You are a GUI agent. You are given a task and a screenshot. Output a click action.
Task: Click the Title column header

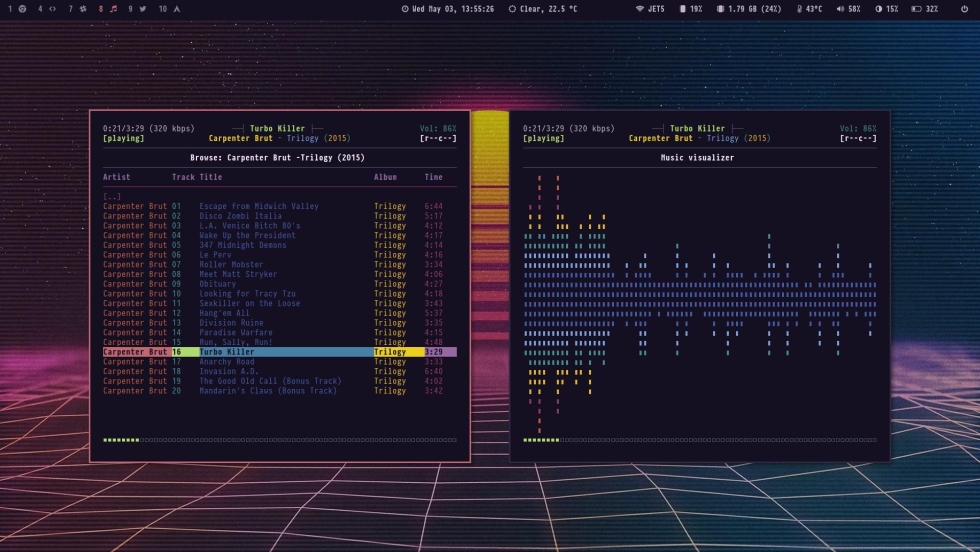pos(211,177)
